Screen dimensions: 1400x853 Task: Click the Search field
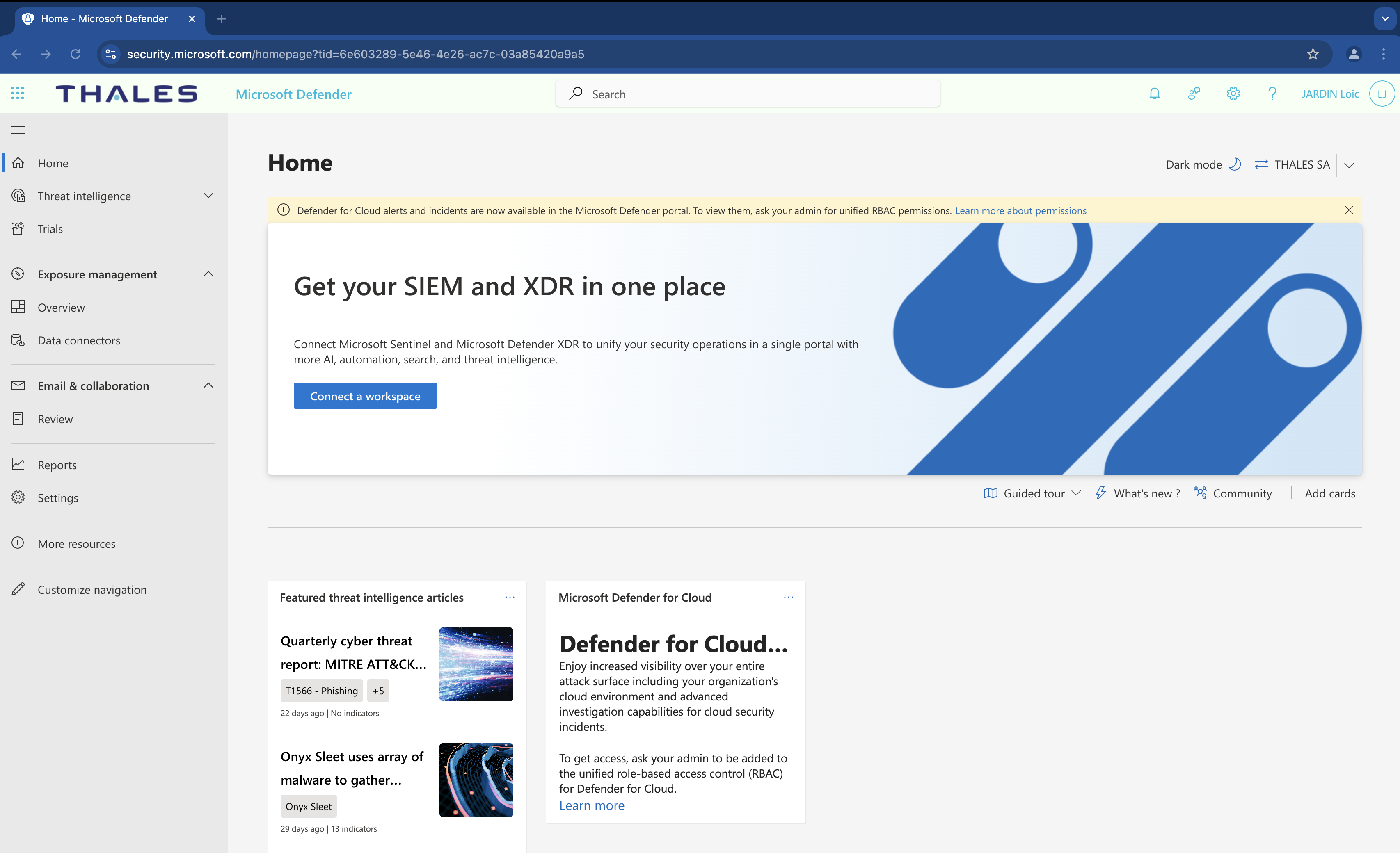tap(748, 94)
